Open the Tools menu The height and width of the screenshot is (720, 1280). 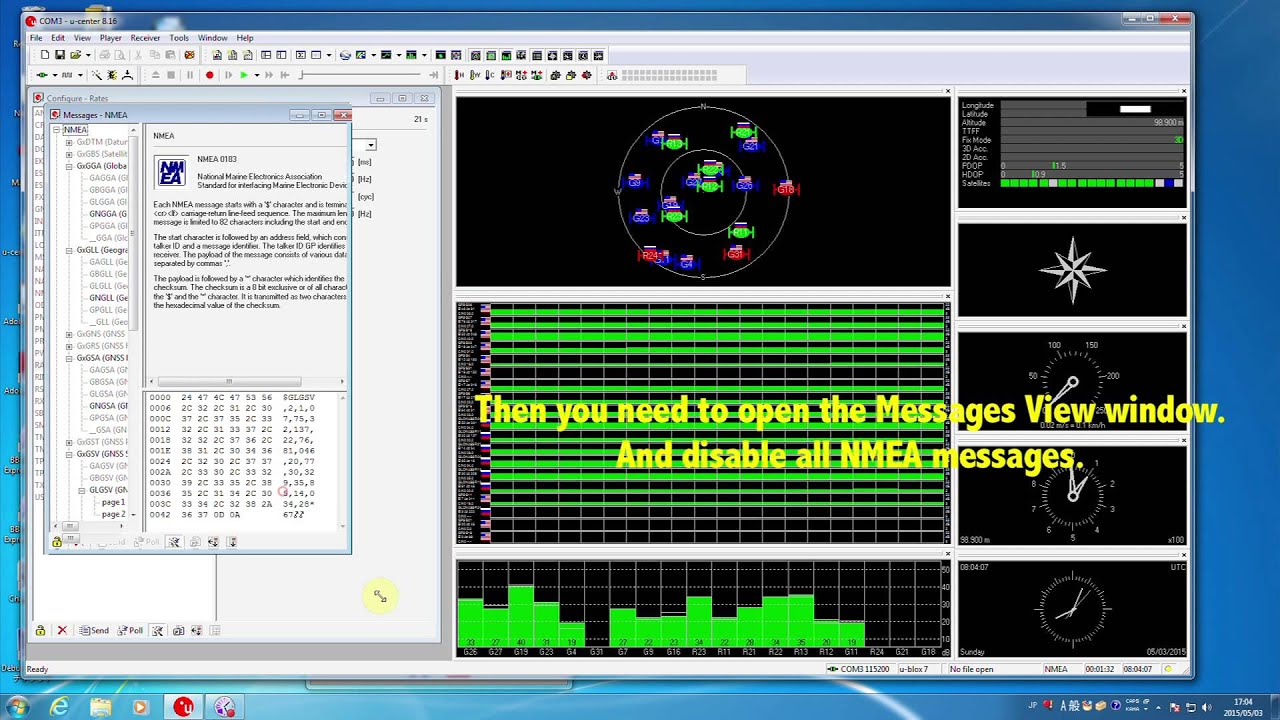(x=179, y=38)
